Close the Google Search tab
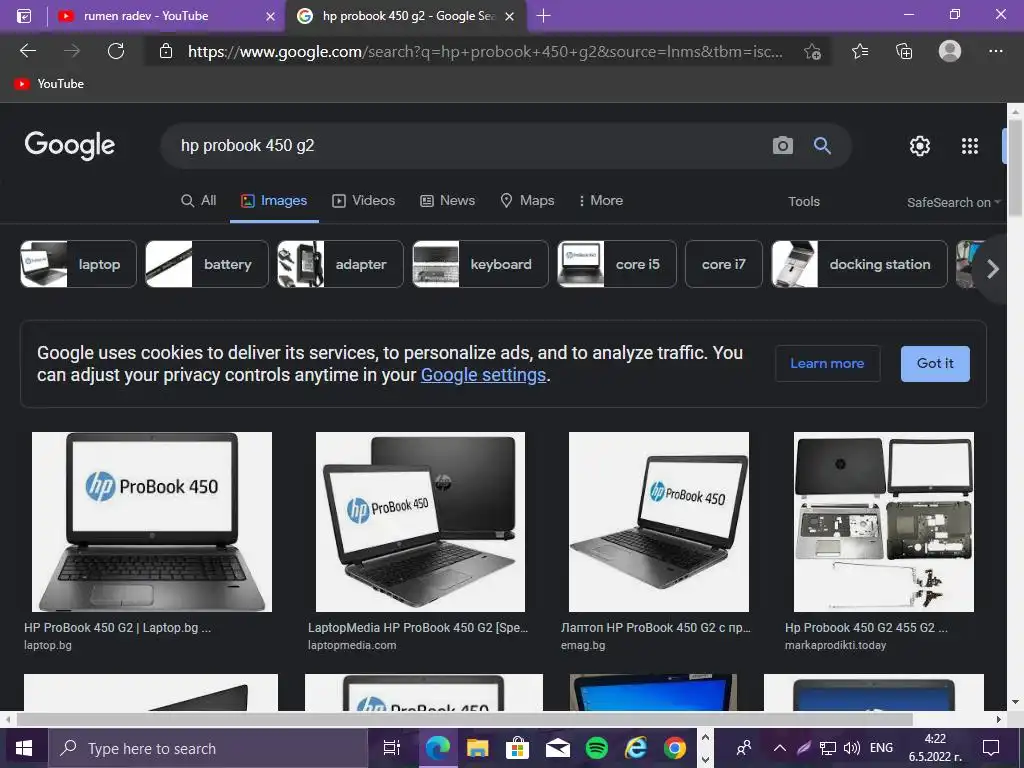 coord(510,16)
